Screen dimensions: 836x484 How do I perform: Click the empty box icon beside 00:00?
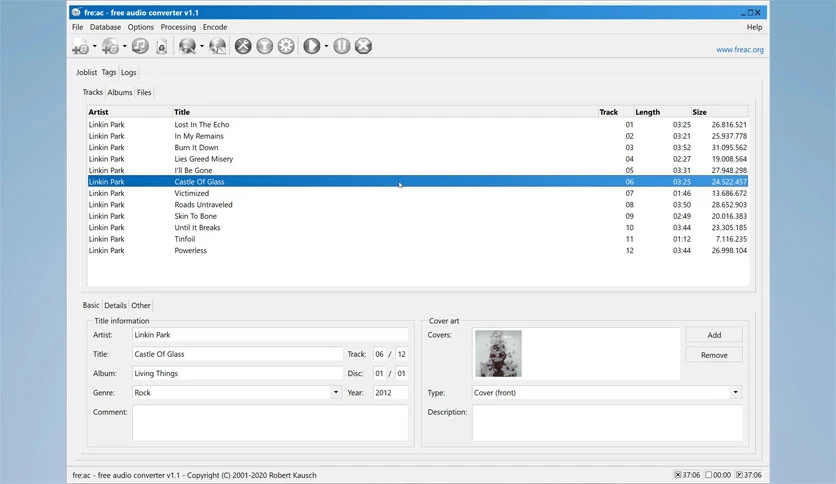point(709,475)
